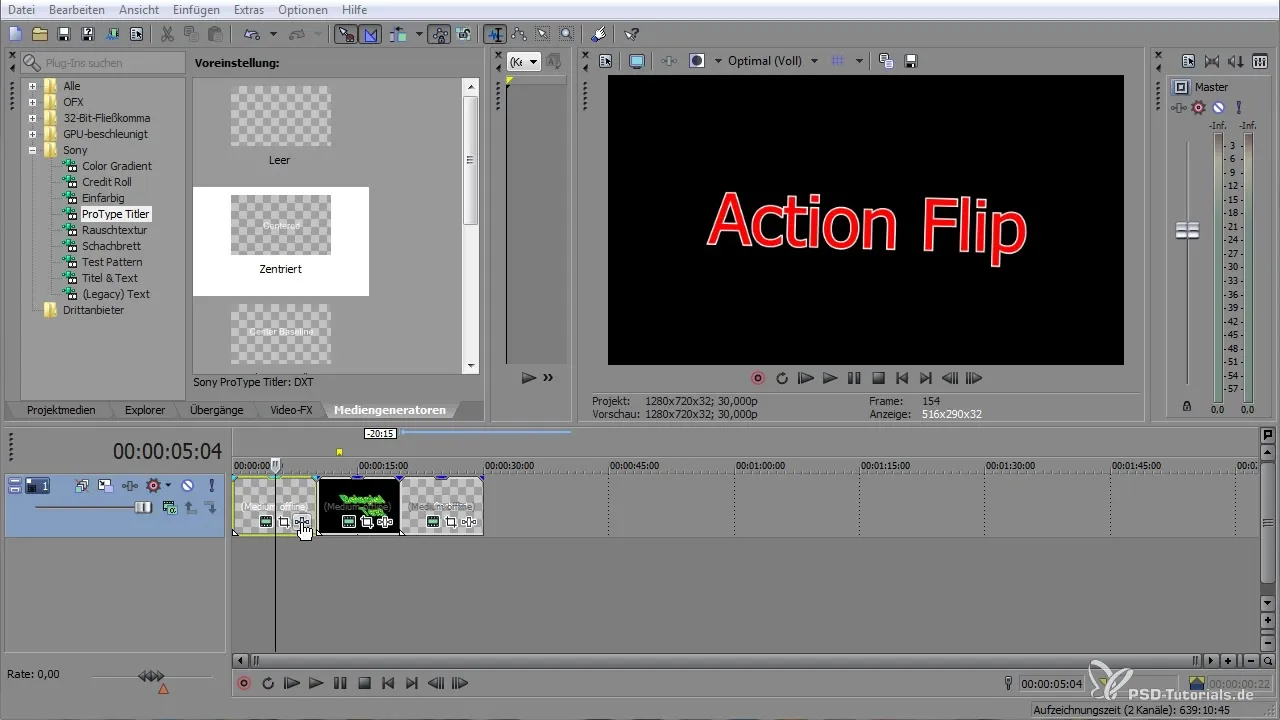Click the Open project folder icon
This screenshot has height=720, width=1280.
(x=40, y=34)
